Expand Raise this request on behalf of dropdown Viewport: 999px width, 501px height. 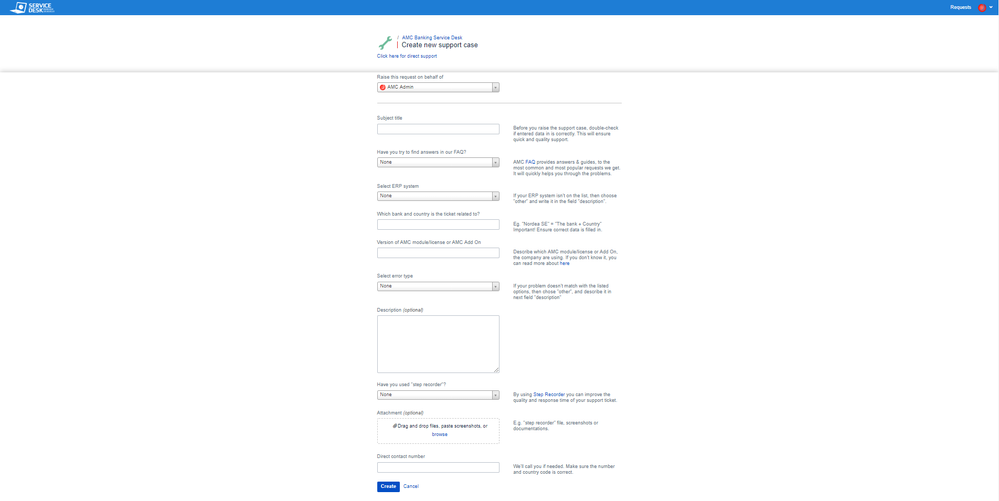(x=438, y=87)
